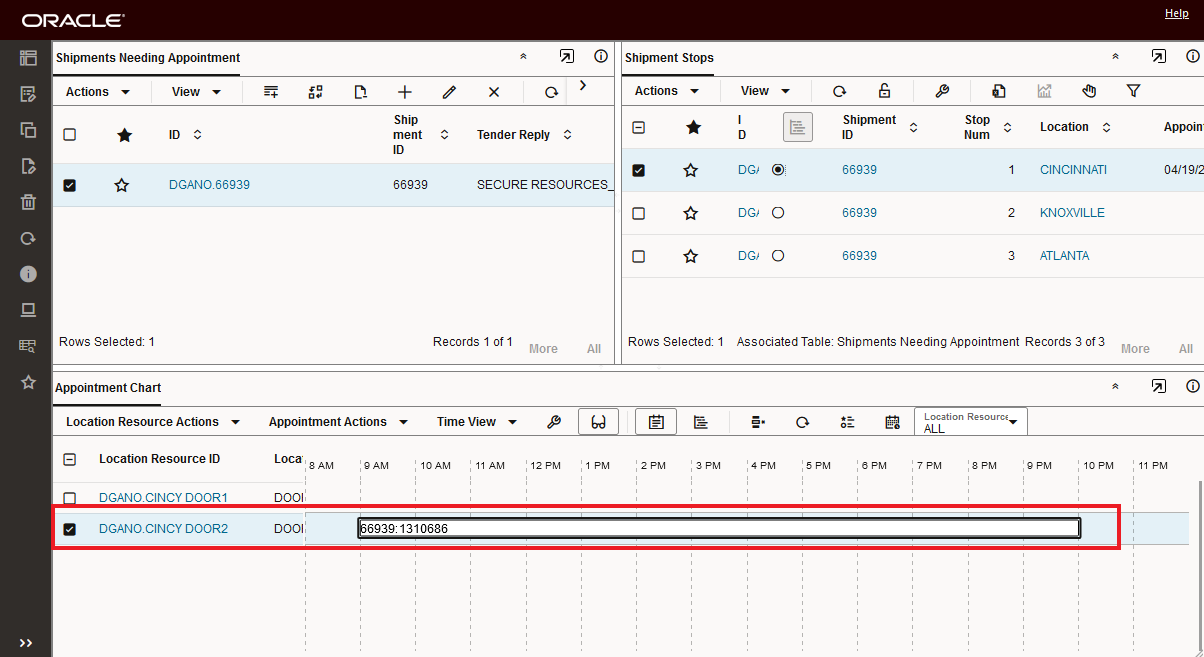Open the Time View dropdown menu

coord(476,422)
